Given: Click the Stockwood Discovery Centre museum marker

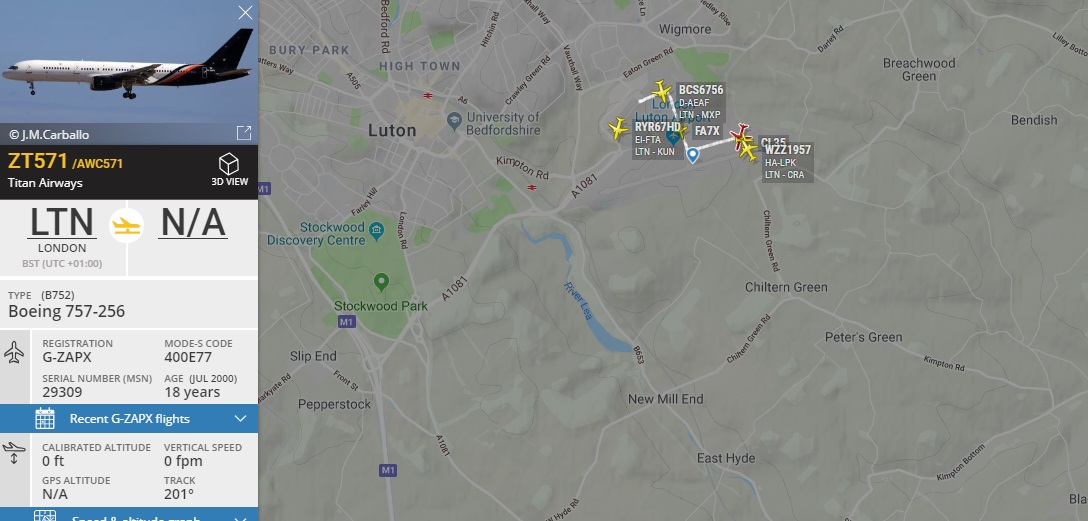Looking at the screenshot, I should pyautogui.click(x=376, y=230).
